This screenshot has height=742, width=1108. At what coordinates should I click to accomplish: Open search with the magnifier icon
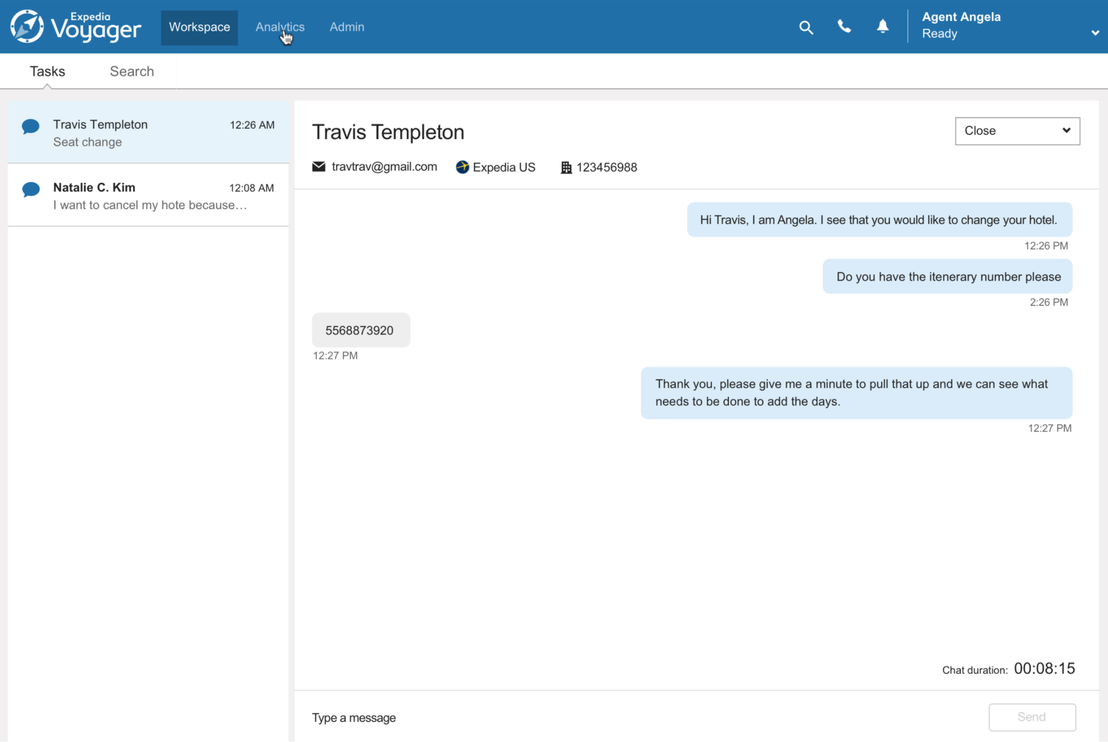pyautogui.click(x=806, y=28)
